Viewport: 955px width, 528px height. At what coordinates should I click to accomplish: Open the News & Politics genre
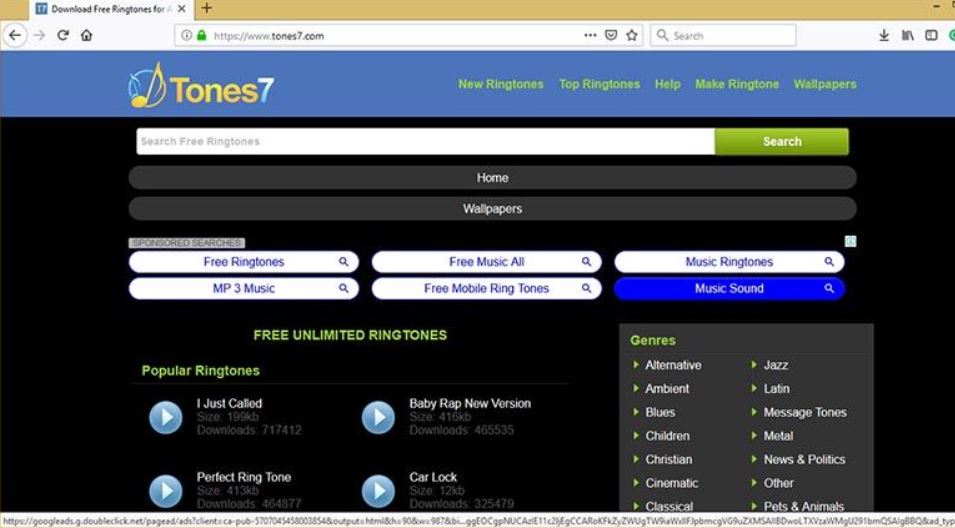click(x=805, y=460)
